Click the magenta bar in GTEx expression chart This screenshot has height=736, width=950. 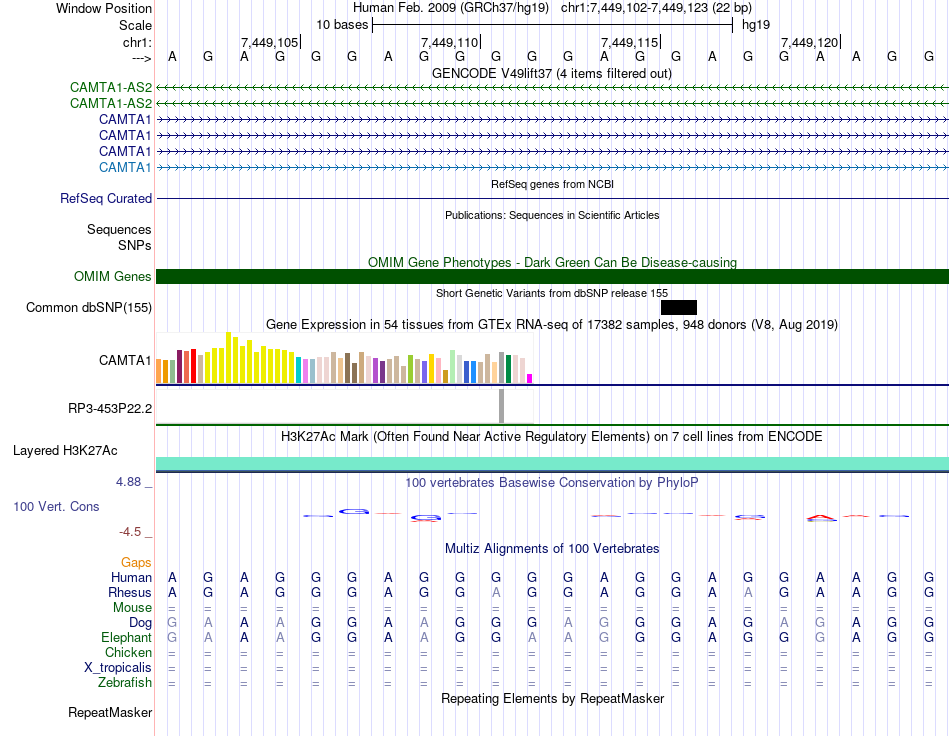coord(529,378)
